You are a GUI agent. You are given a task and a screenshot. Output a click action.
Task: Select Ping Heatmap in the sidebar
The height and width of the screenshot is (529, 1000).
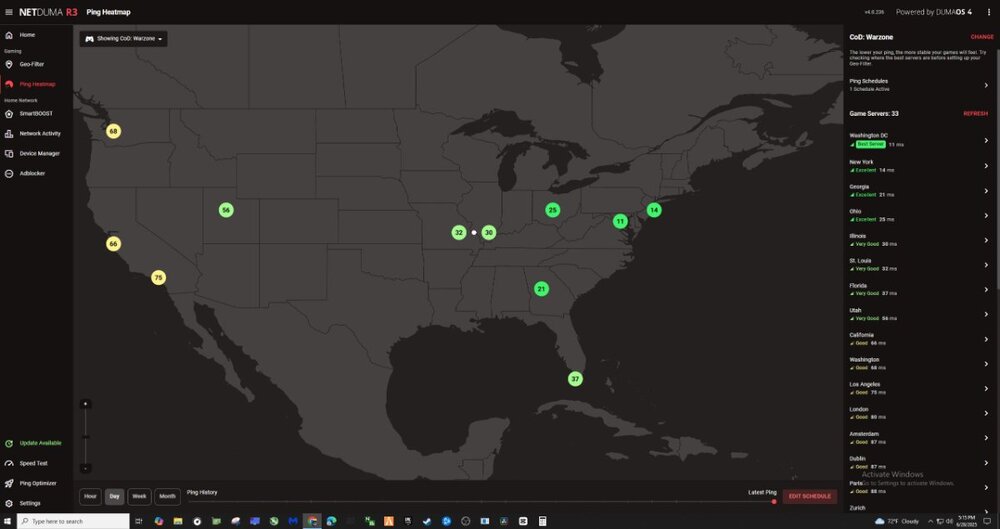click(x=36, y=84)
